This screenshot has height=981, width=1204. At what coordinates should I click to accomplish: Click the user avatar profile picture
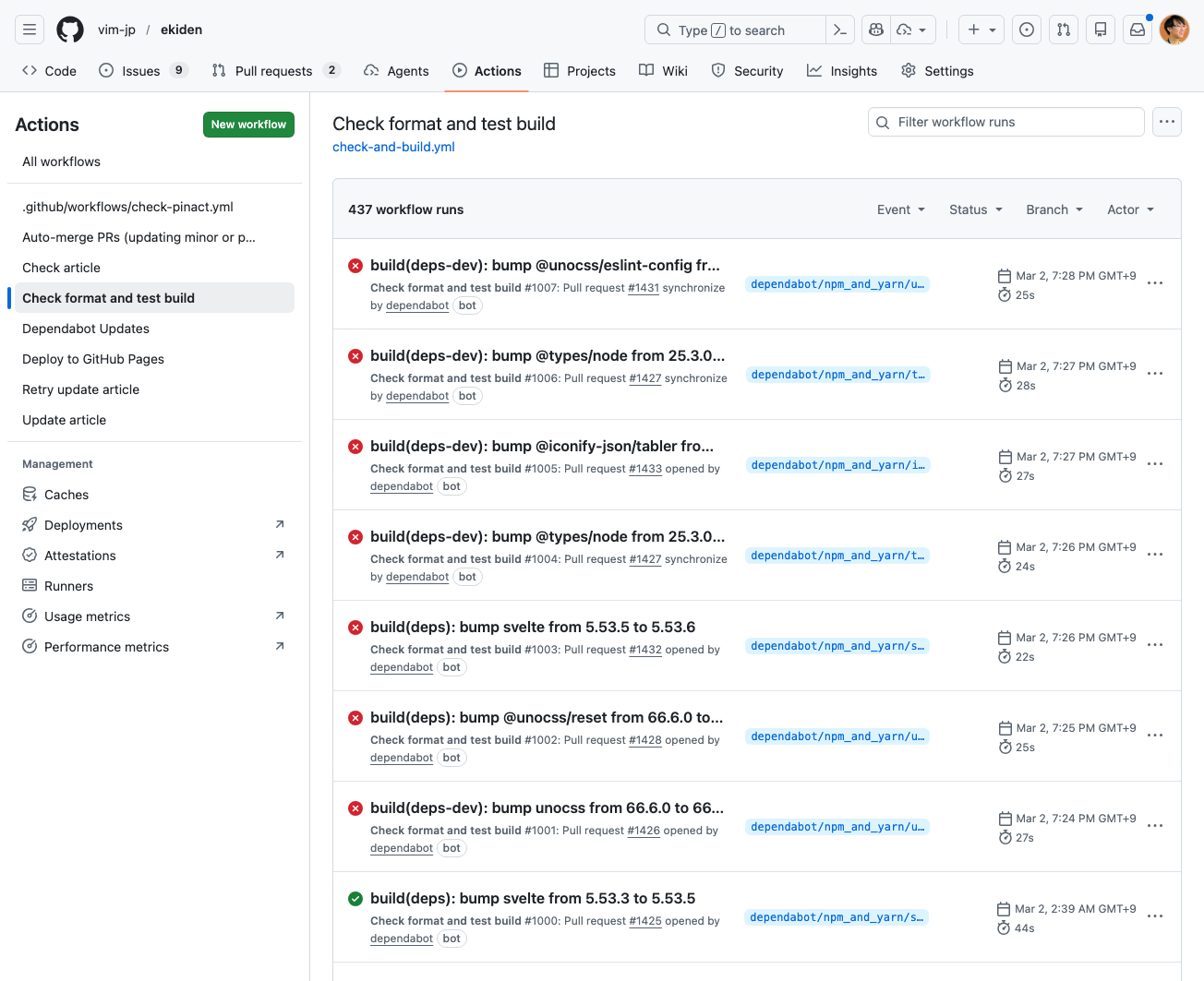click(1174, 30)
